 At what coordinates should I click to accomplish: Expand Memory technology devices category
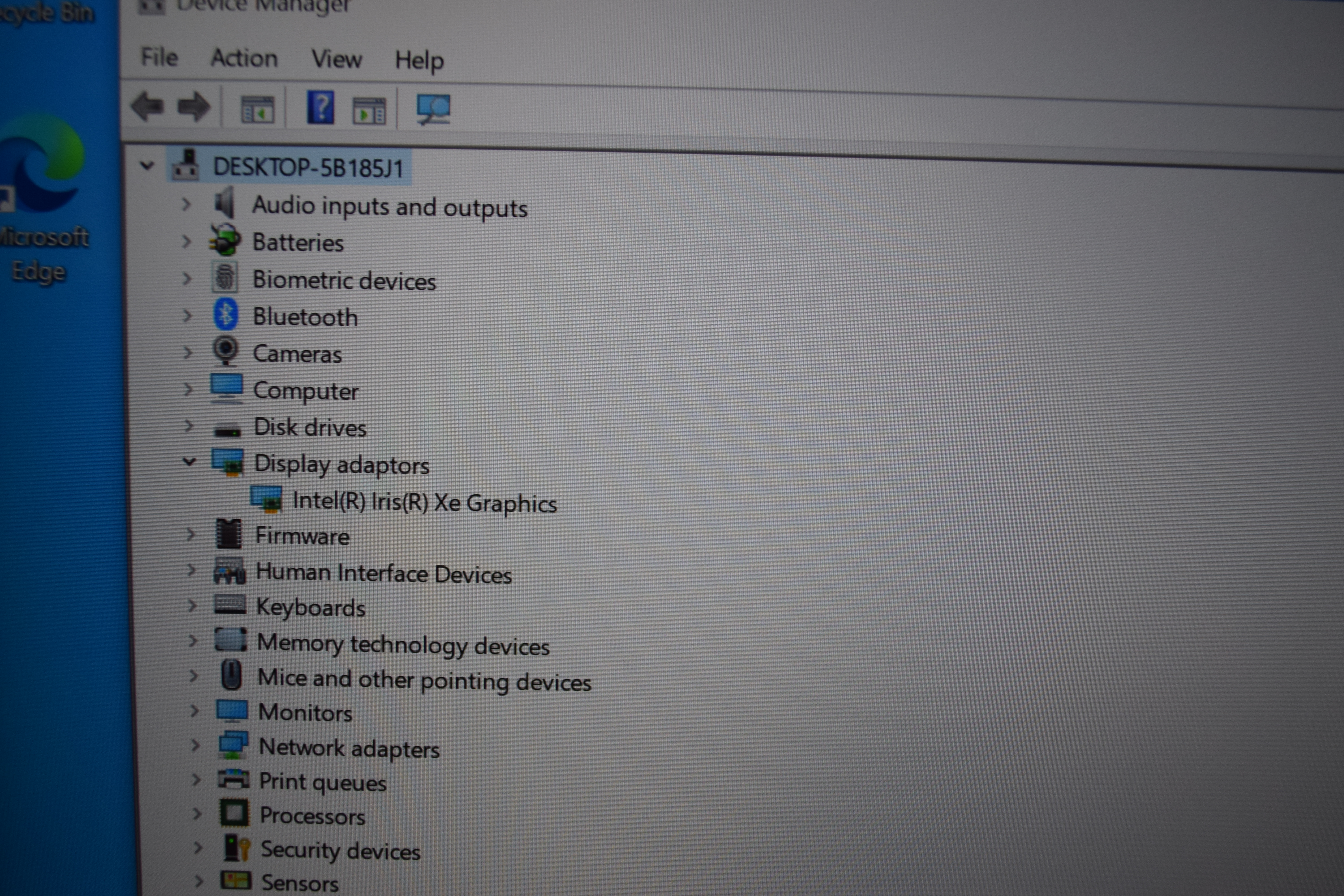point(193,641)
